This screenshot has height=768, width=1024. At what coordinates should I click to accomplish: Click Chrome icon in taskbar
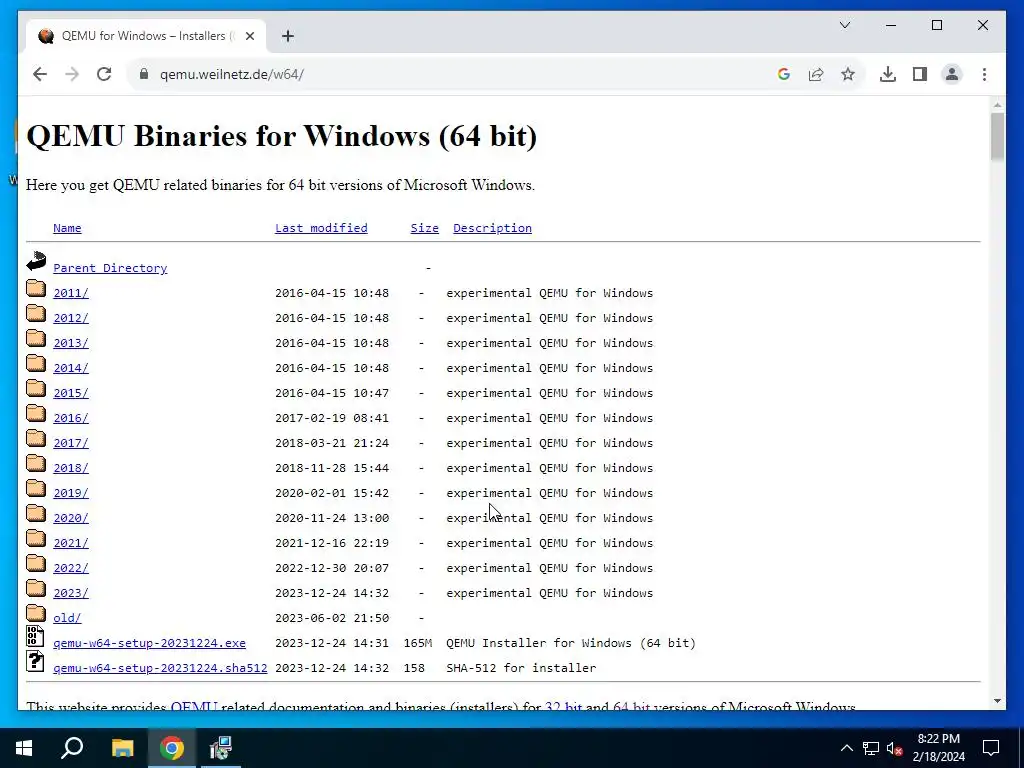172,748
